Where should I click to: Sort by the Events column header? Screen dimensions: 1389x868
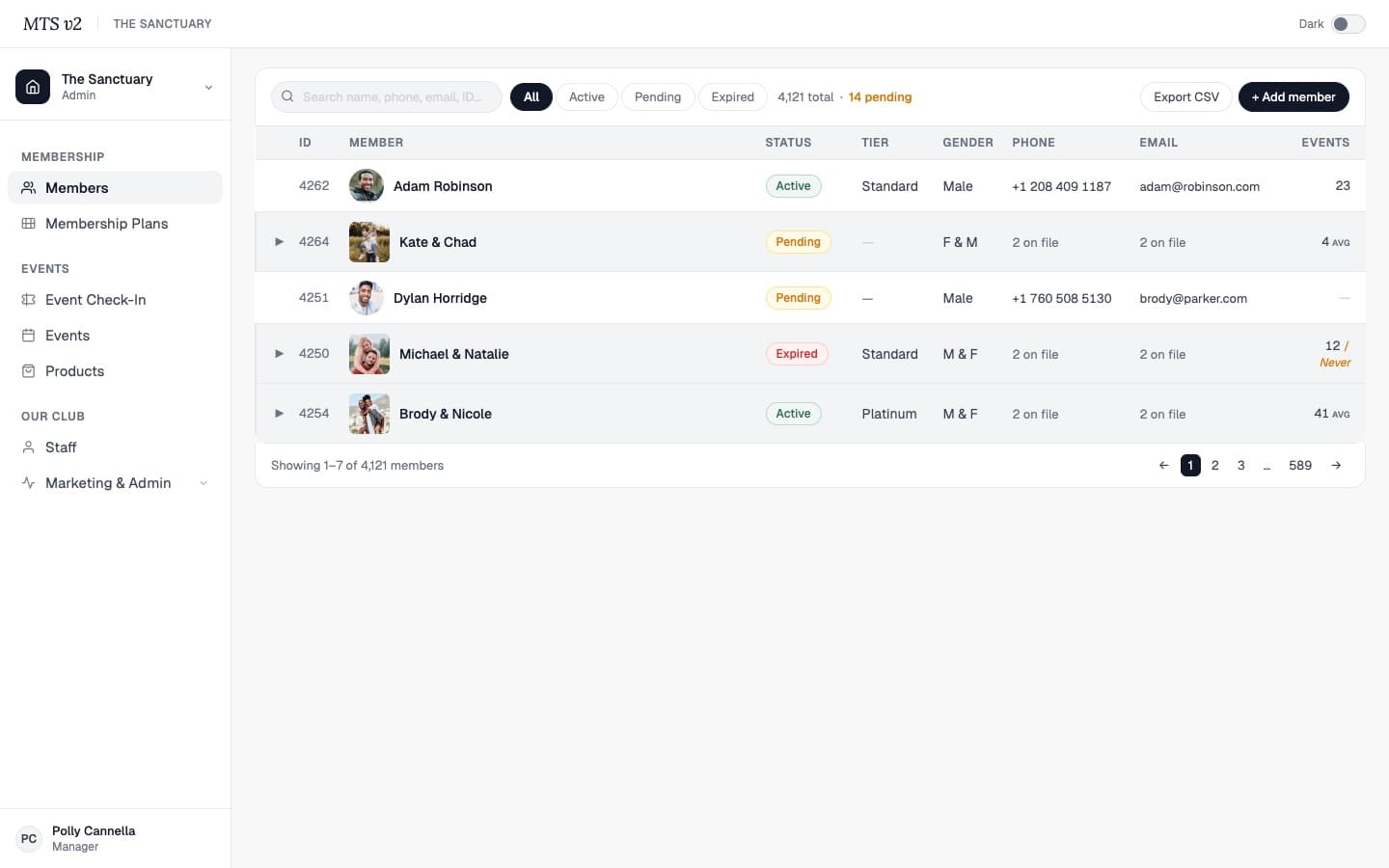tap(1325, 143)
